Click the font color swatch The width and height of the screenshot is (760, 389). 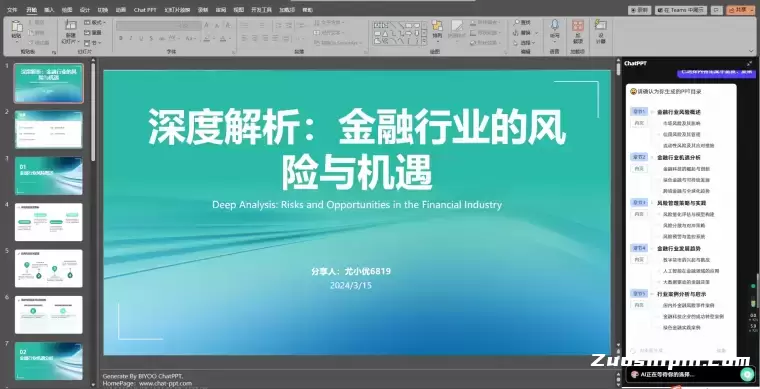[222, 39]
